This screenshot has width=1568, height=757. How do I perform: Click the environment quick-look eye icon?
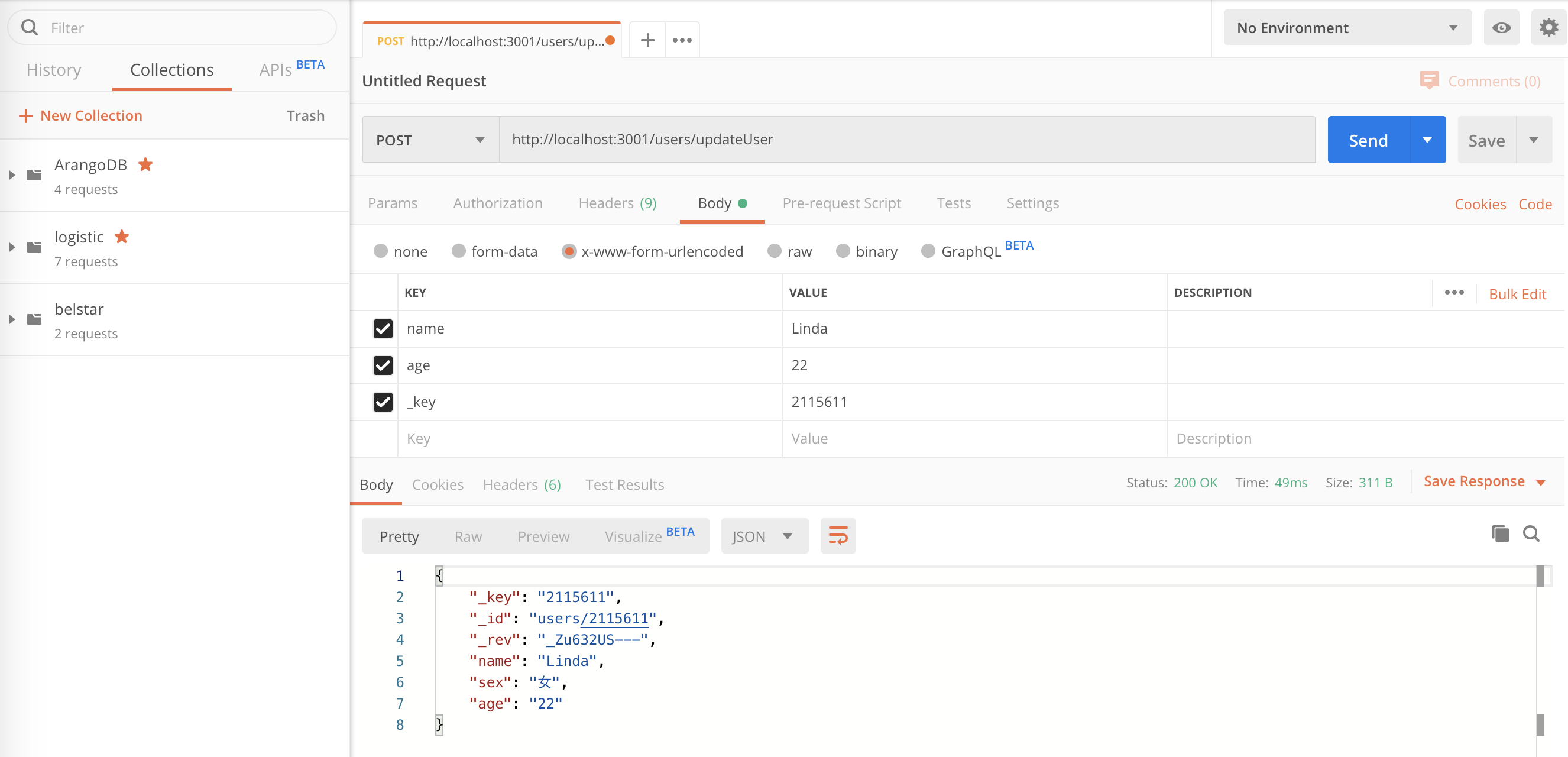coord(1501,28)
